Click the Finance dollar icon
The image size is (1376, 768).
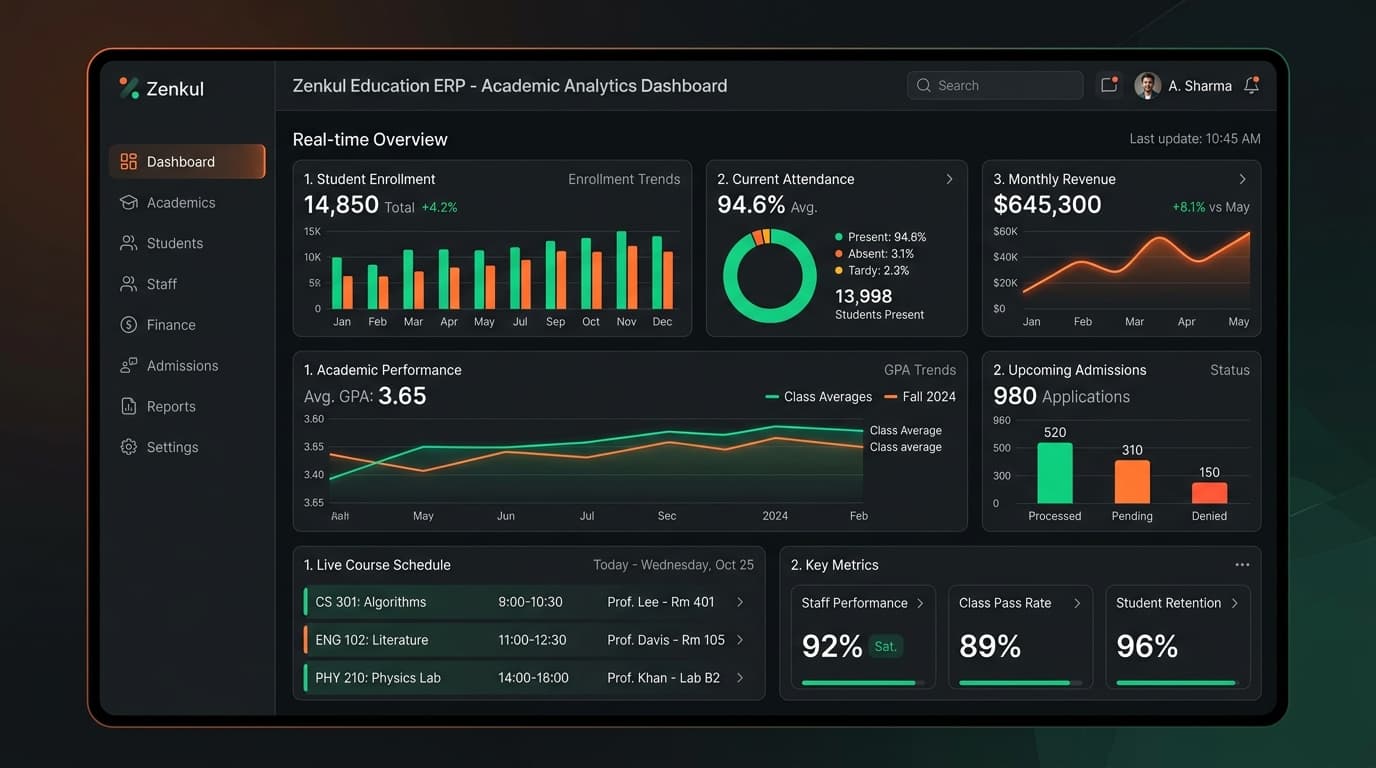coord(128,325)
